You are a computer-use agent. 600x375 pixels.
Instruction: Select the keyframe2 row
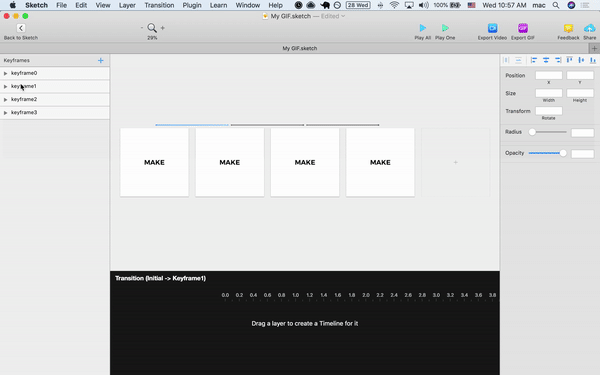click(x=55, y=99)
